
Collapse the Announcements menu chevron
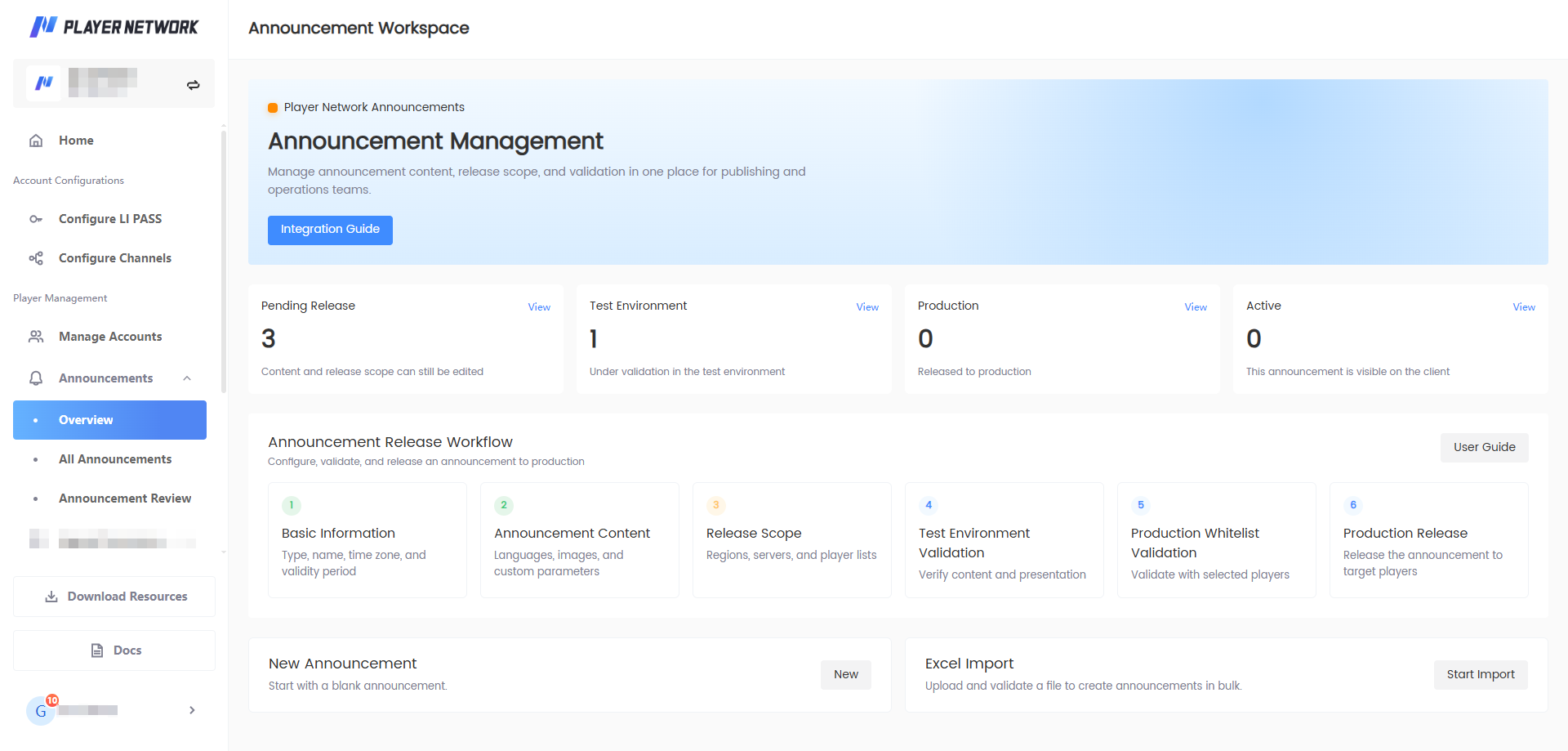point(187,378)
